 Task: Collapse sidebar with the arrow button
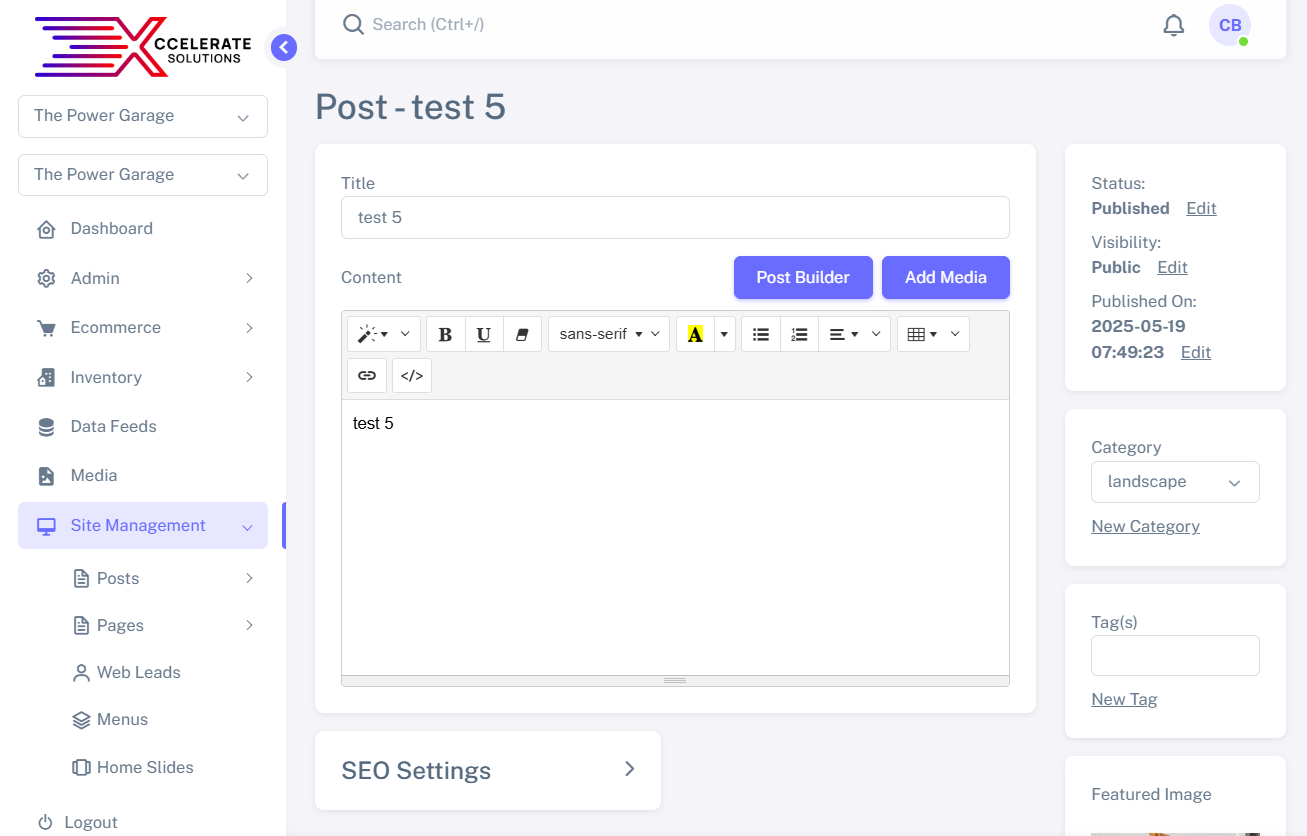coord(284,47)
